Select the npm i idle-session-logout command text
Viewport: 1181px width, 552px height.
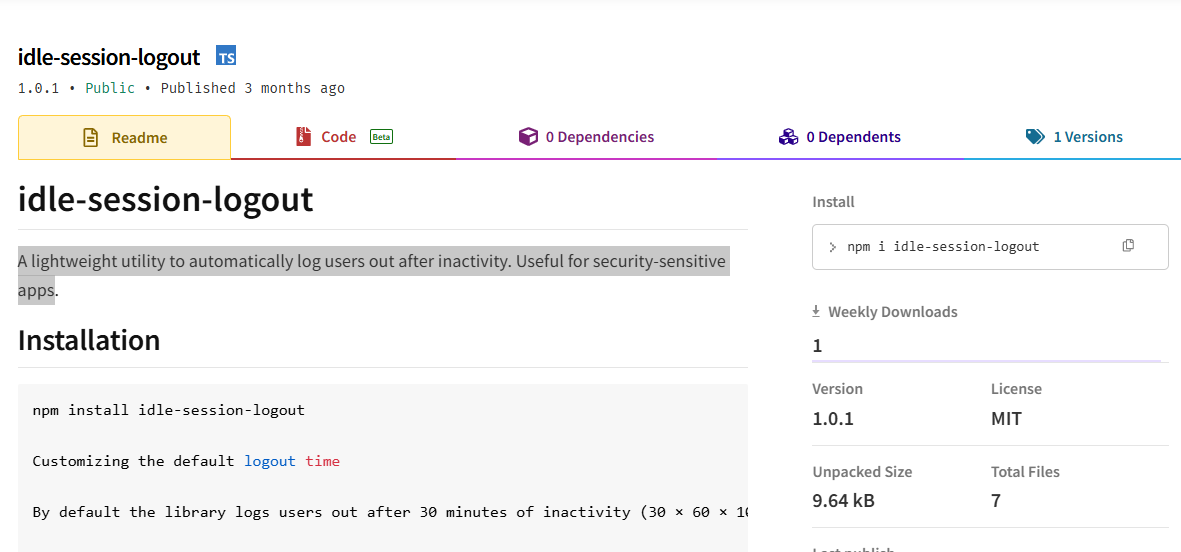[943, 247]
